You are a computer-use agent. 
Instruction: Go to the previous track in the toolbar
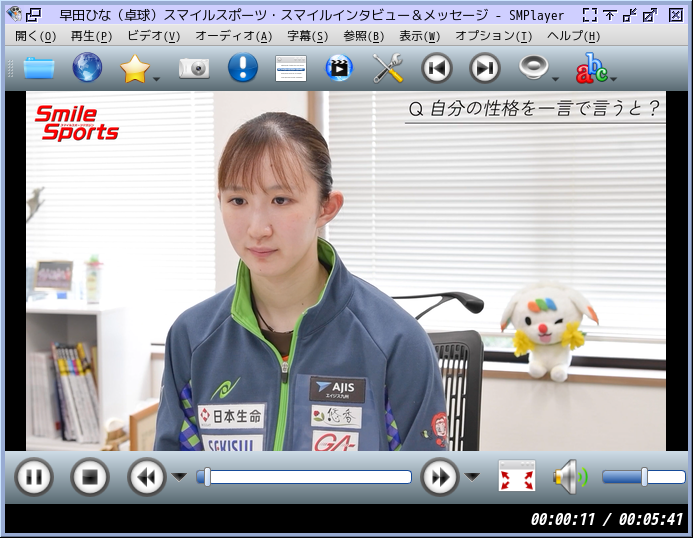tap(437, 68)
